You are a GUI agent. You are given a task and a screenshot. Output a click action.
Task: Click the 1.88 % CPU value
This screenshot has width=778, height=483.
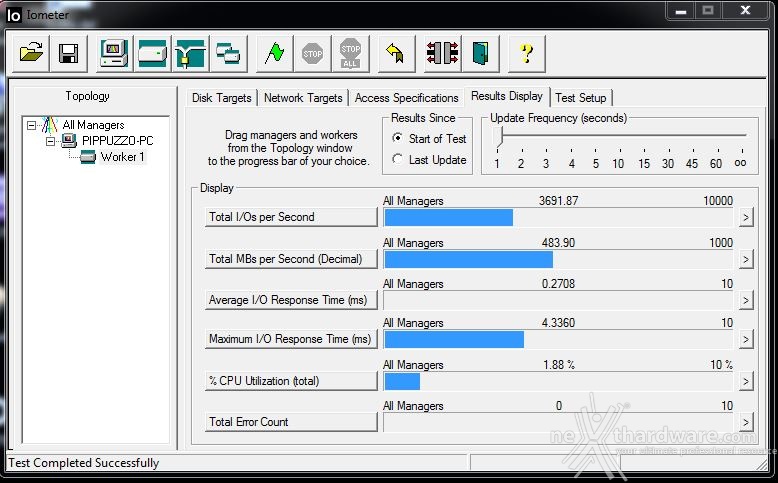point(559,364)
